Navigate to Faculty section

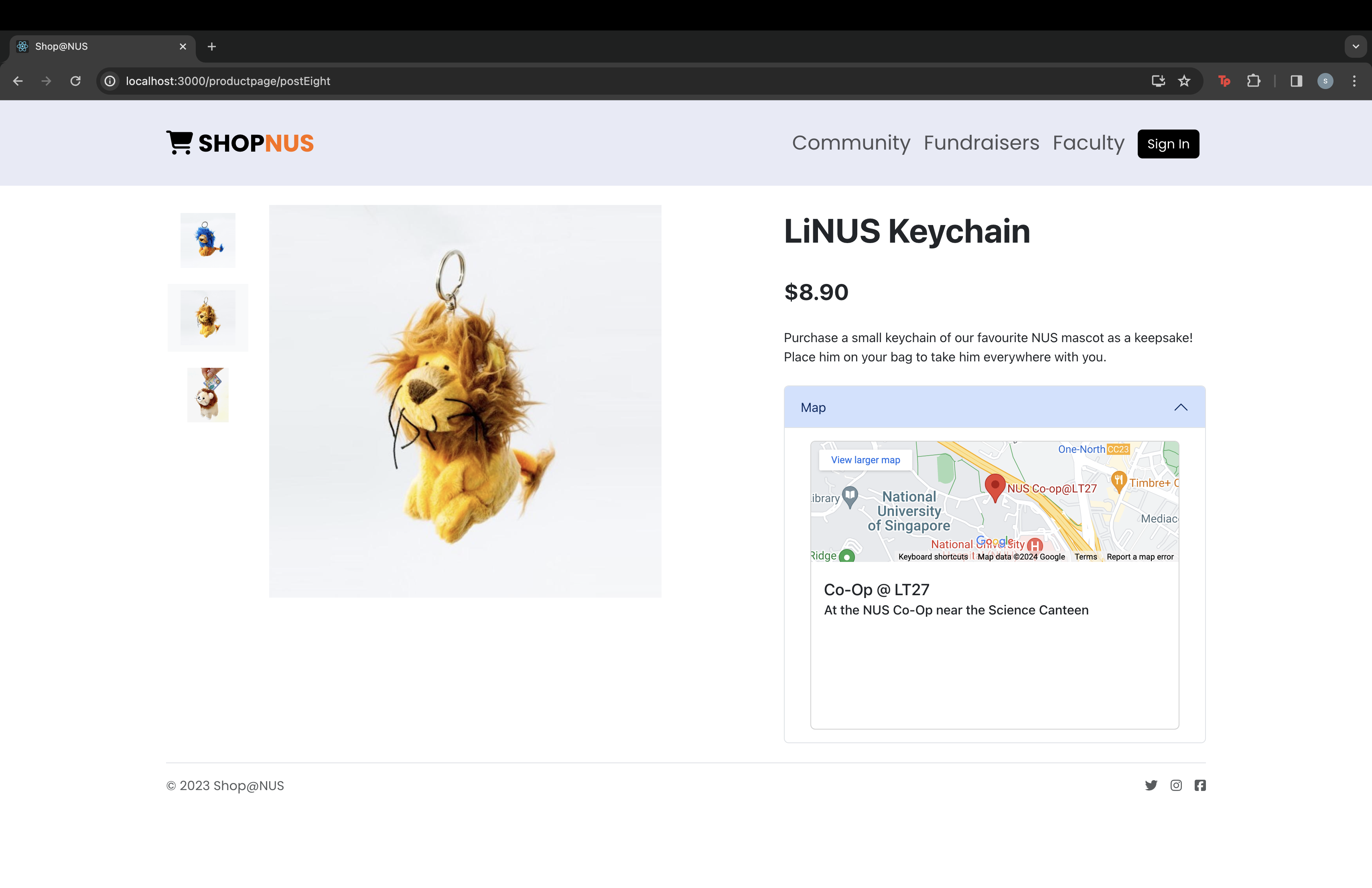click(x=1088, y=143)
